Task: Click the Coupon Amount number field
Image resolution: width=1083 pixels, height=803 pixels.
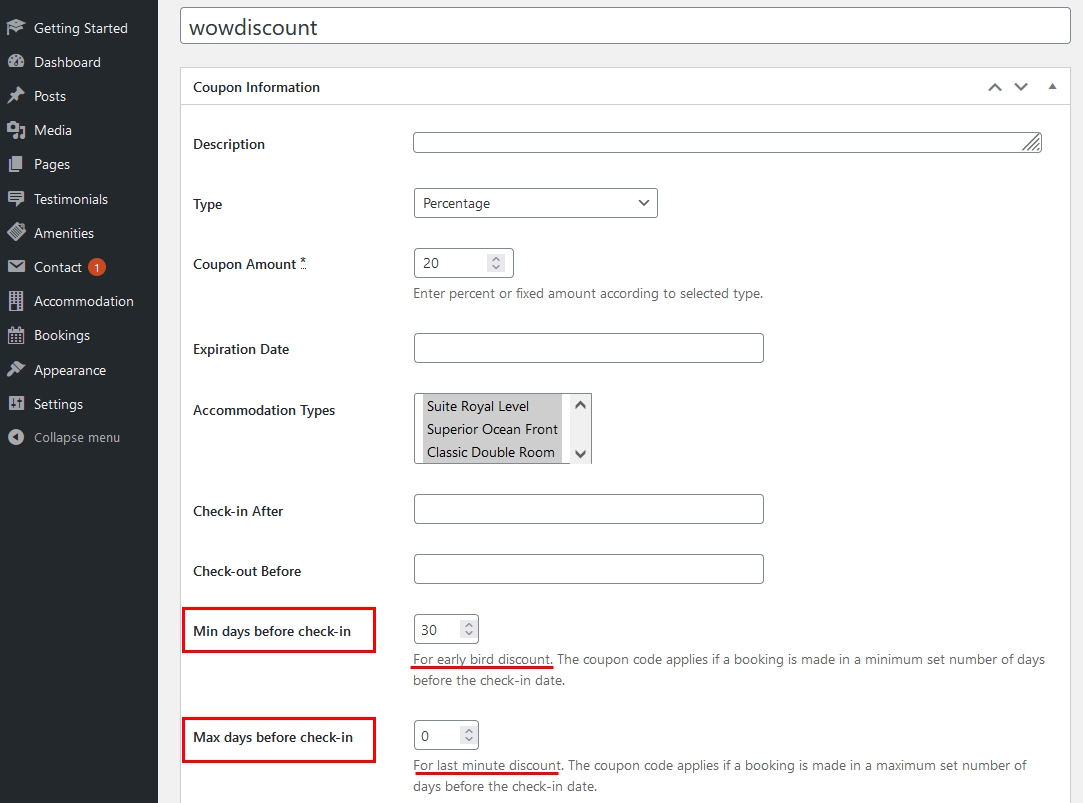Action: click(463, 263)
